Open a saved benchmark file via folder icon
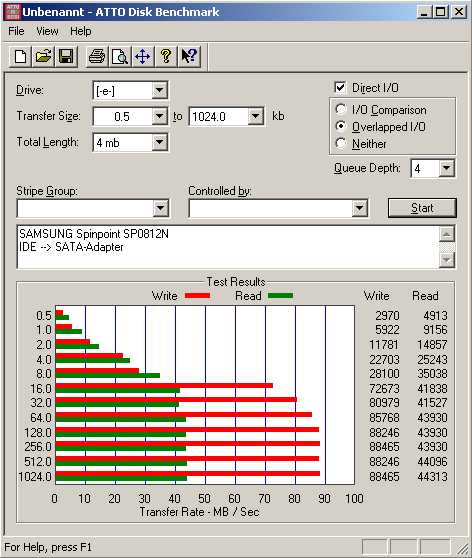The width and height of the screenshot is (472, 558). click(43, 56)
